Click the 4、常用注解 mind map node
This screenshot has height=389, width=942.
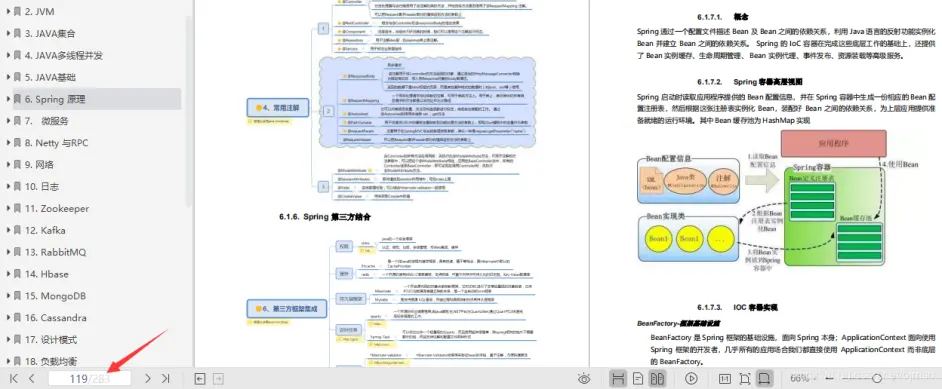(278, 108)
